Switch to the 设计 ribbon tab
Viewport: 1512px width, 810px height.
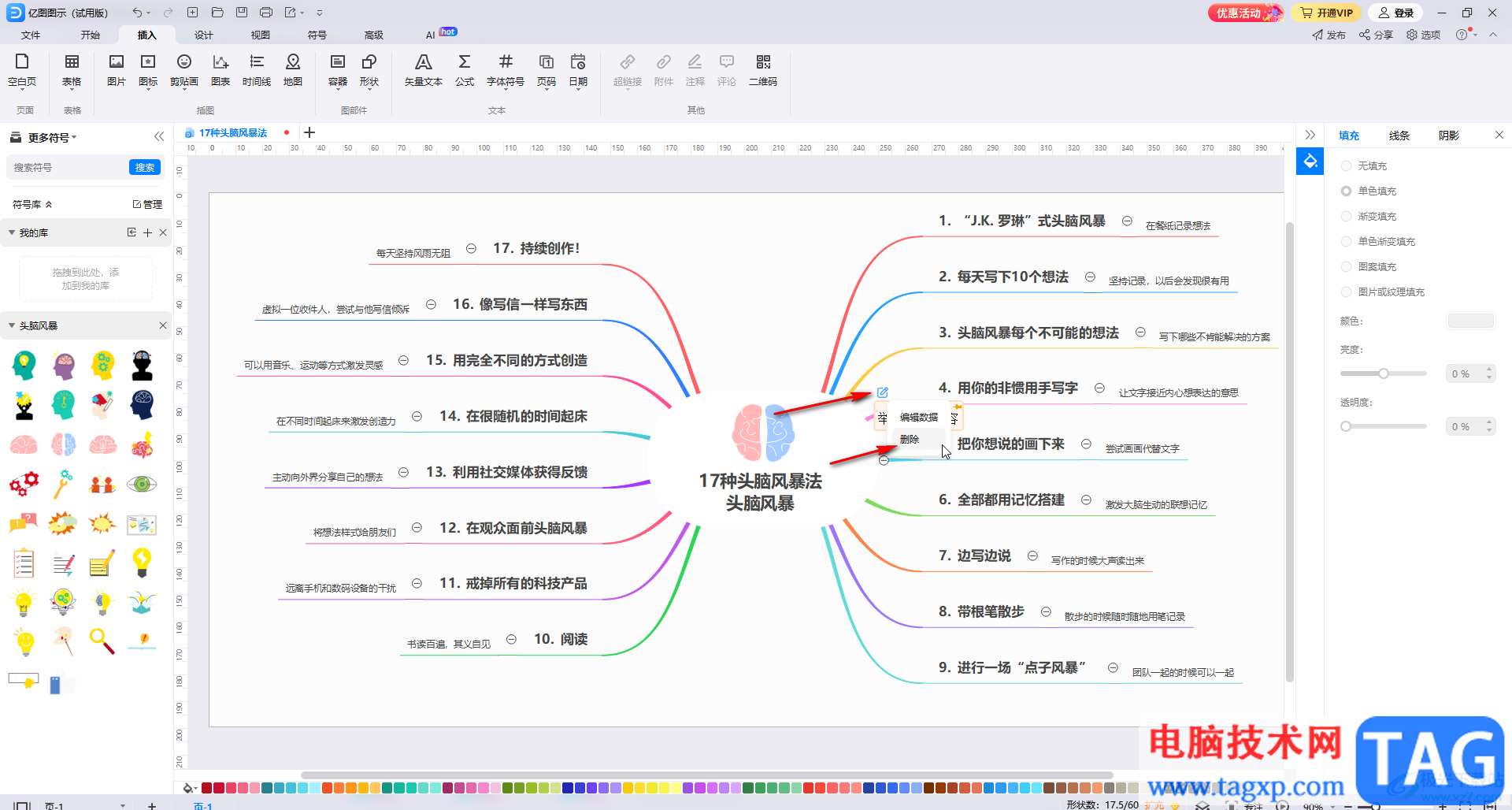coord(204,35)
